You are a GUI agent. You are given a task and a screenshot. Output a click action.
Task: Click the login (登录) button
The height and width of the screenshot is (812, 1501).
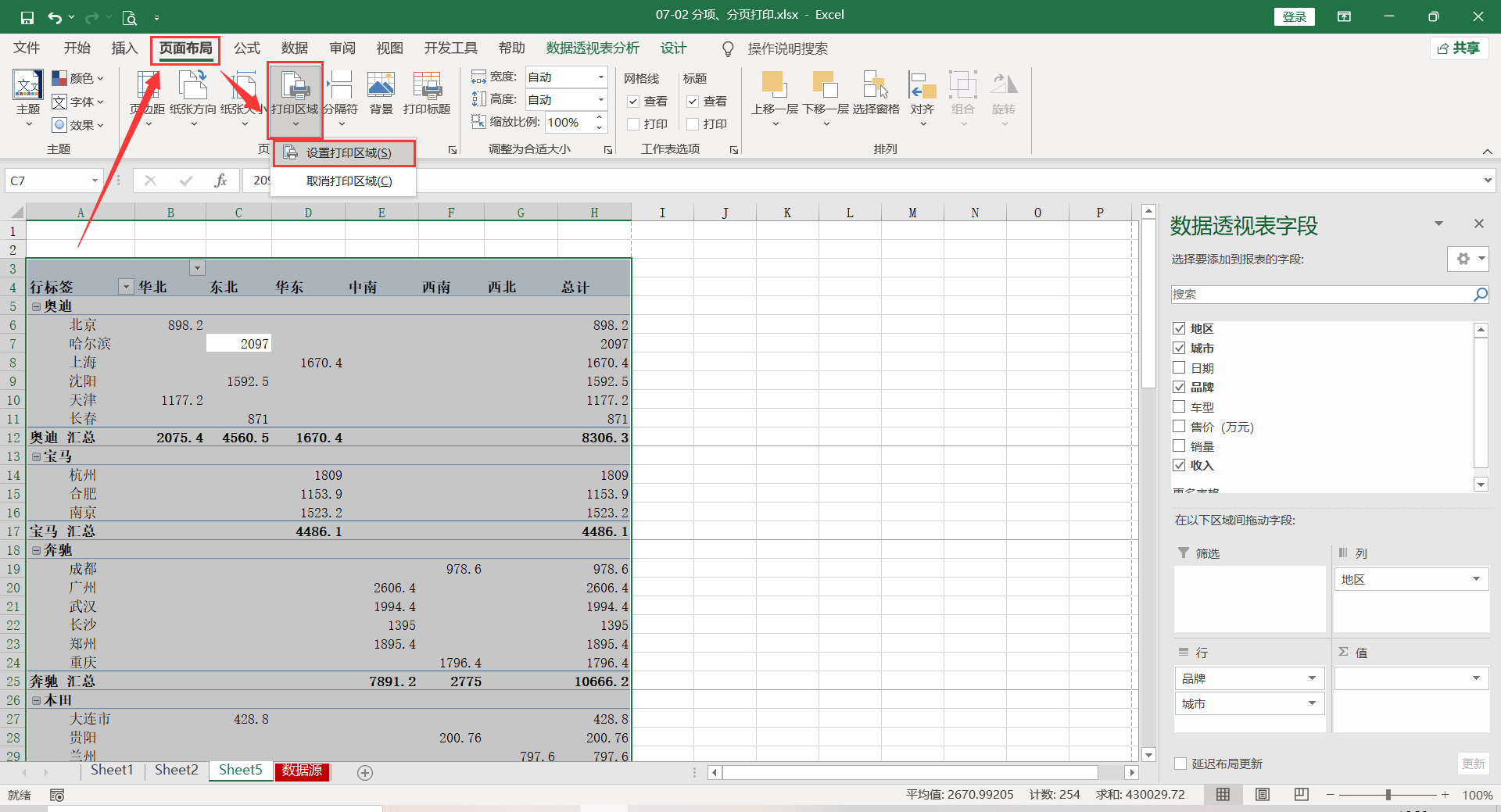click(1295, 16)
